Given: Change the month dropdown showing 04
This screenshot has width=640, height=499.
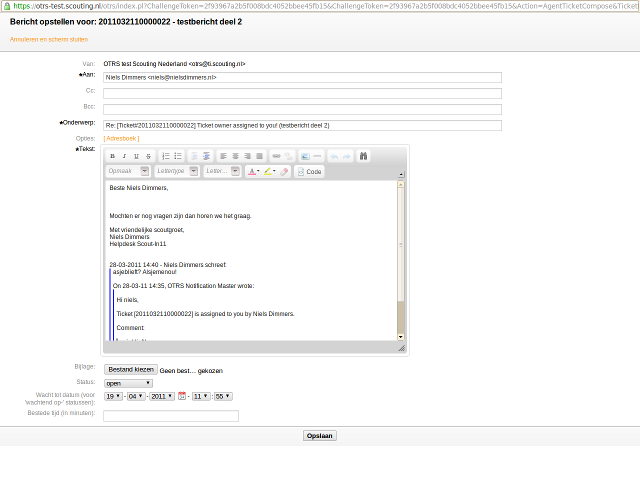Looking at the screenshot, I should coord(136,396).
